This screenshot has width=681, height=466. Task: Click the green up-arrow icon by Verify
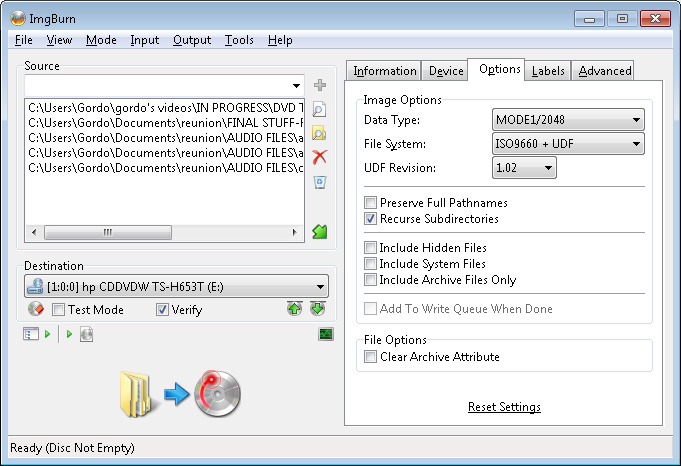tap(294, 309)
